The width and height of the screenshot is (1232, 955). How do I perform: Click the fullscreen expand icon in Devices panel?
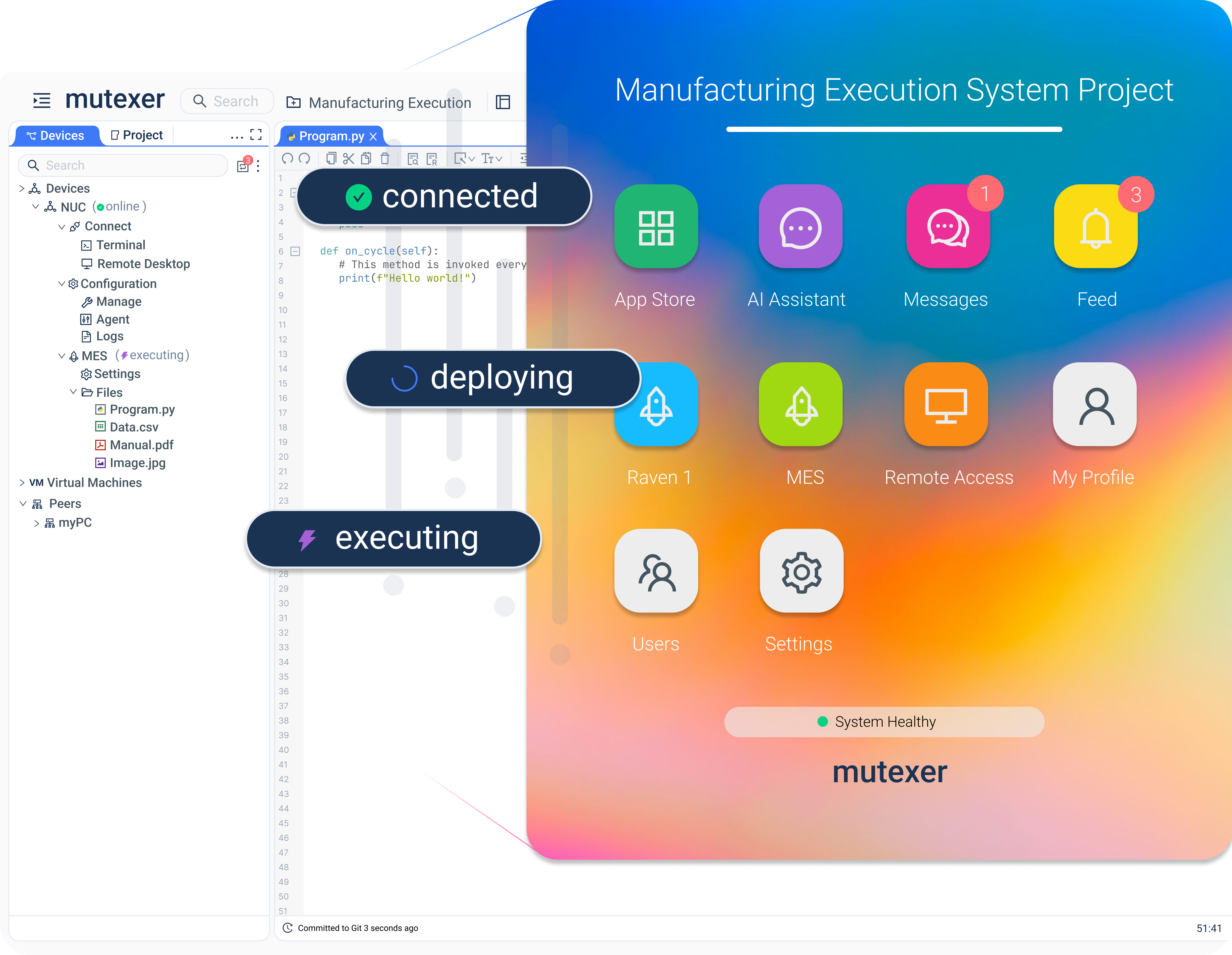(256, 134)
